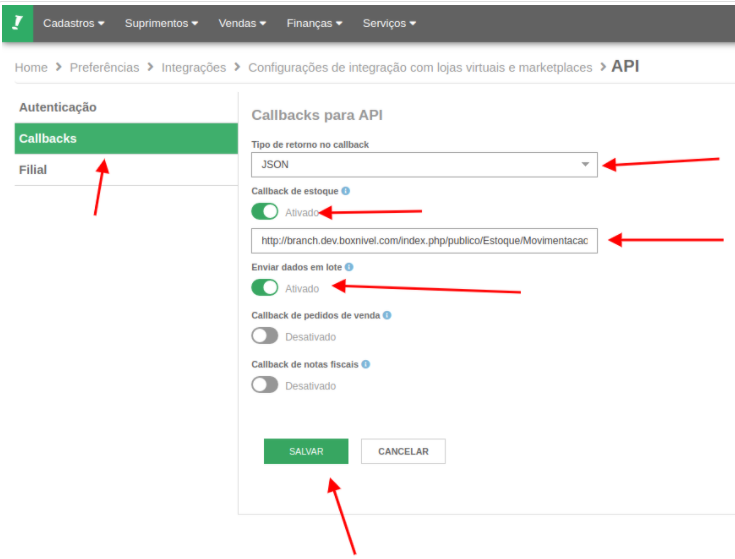
Task: Open the Serviços menu
Action: (x=389, y=23)
